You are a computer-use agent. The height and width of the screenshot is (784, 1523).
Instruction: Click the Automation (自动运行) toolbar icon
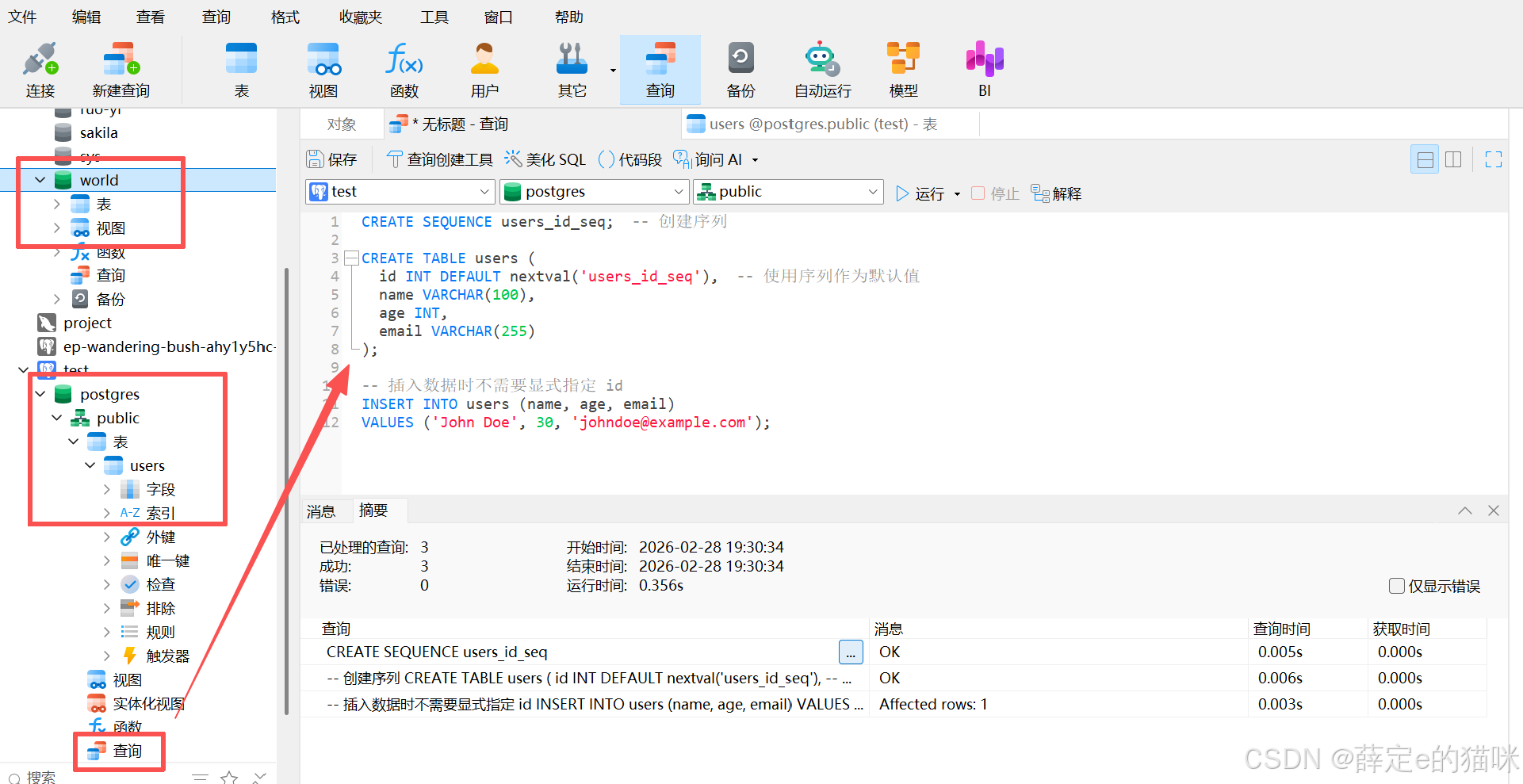(822, 70)
